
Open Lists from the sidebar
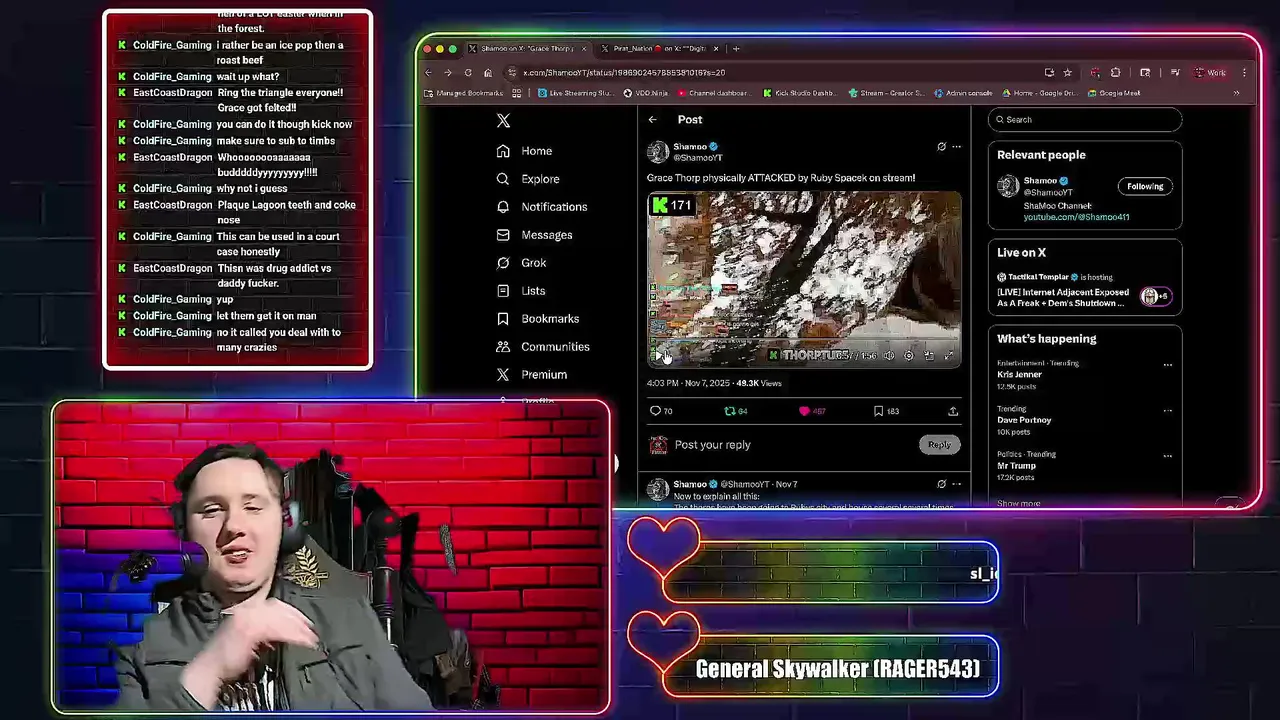[x=520, y=291]
